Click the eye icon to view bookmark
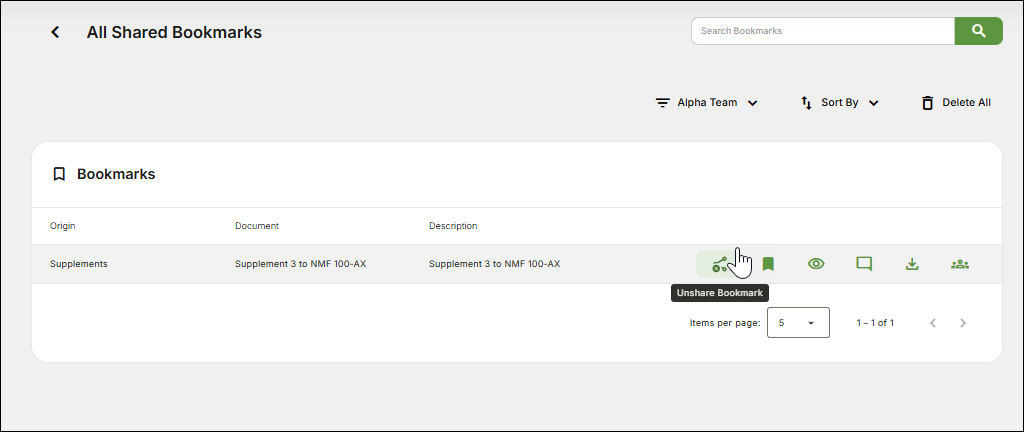1024x432 pixels. click(816, 264)
